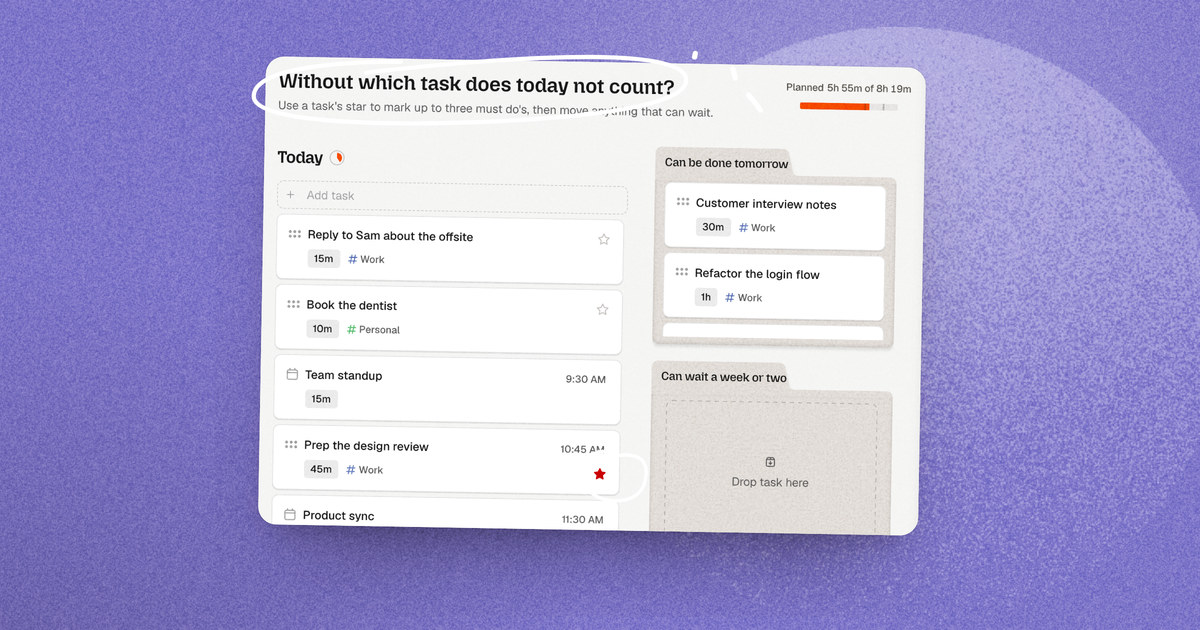Click the Work tag on Refactor the login flow
Image resolution: width=1200 pixels, height=630 pixels.
pyautogui.click(x=744, y=297)
